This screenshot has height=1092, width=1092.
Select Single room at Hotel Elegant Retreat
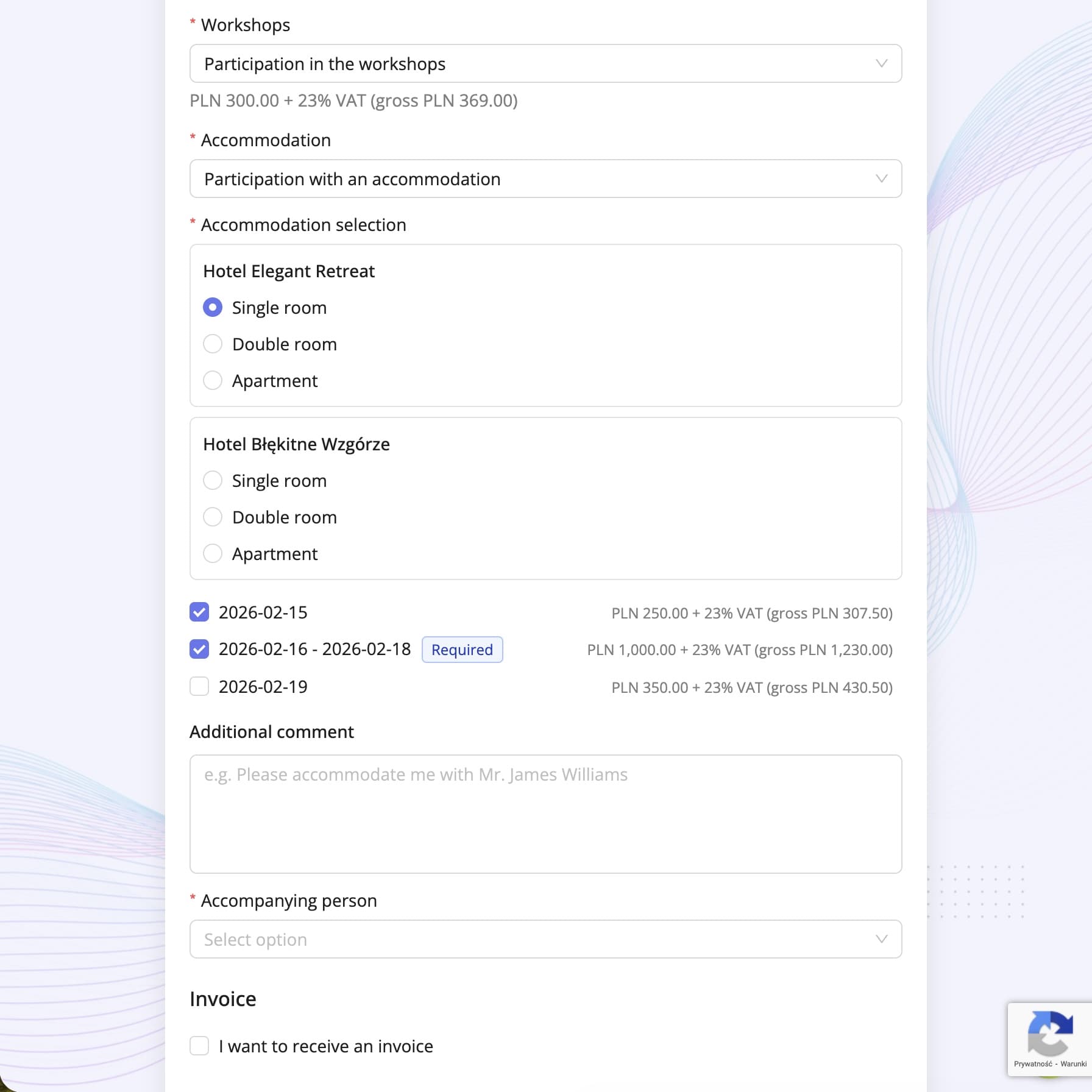click(x=213, y=307)
